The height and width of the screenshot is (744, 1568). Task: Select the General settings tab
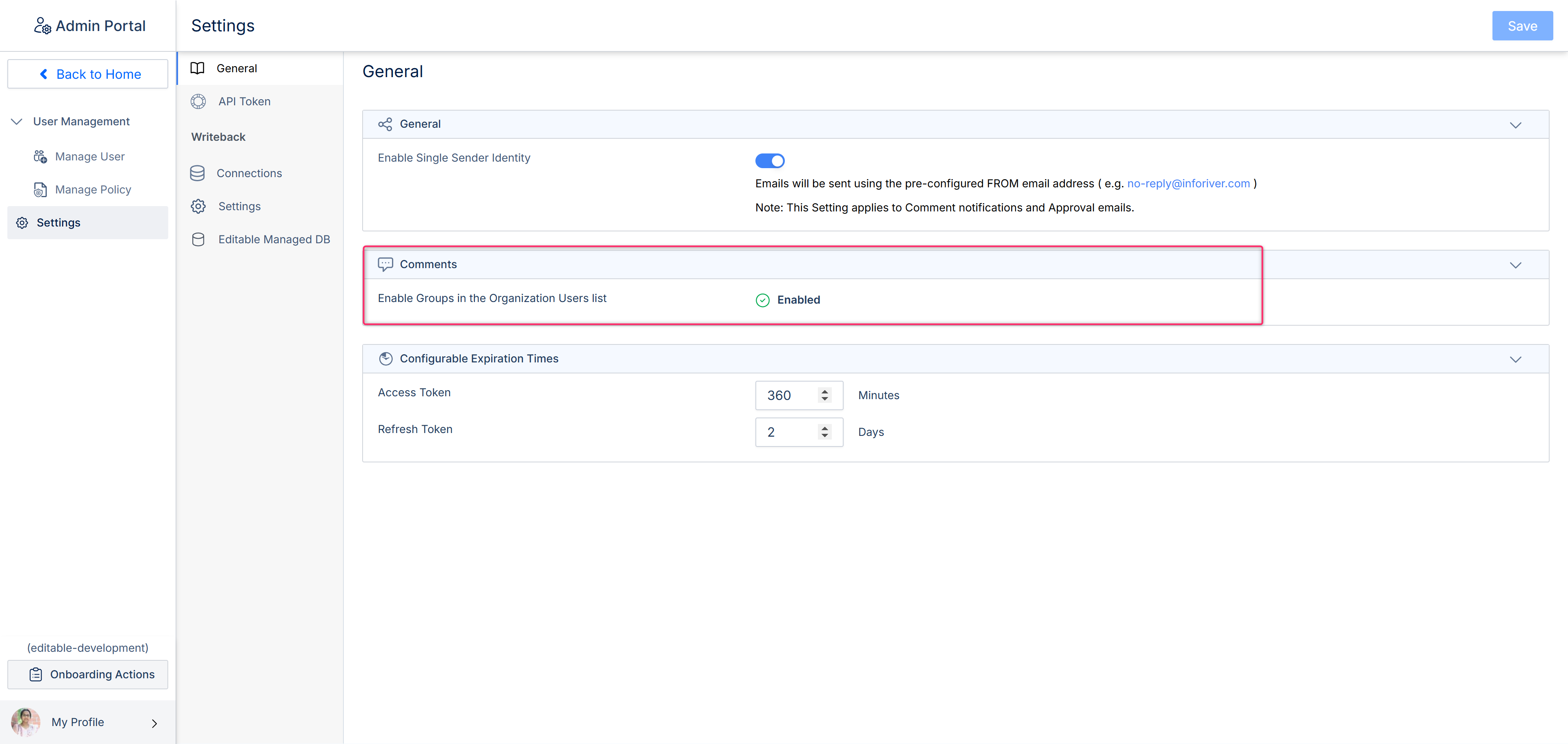coord(237,68)
